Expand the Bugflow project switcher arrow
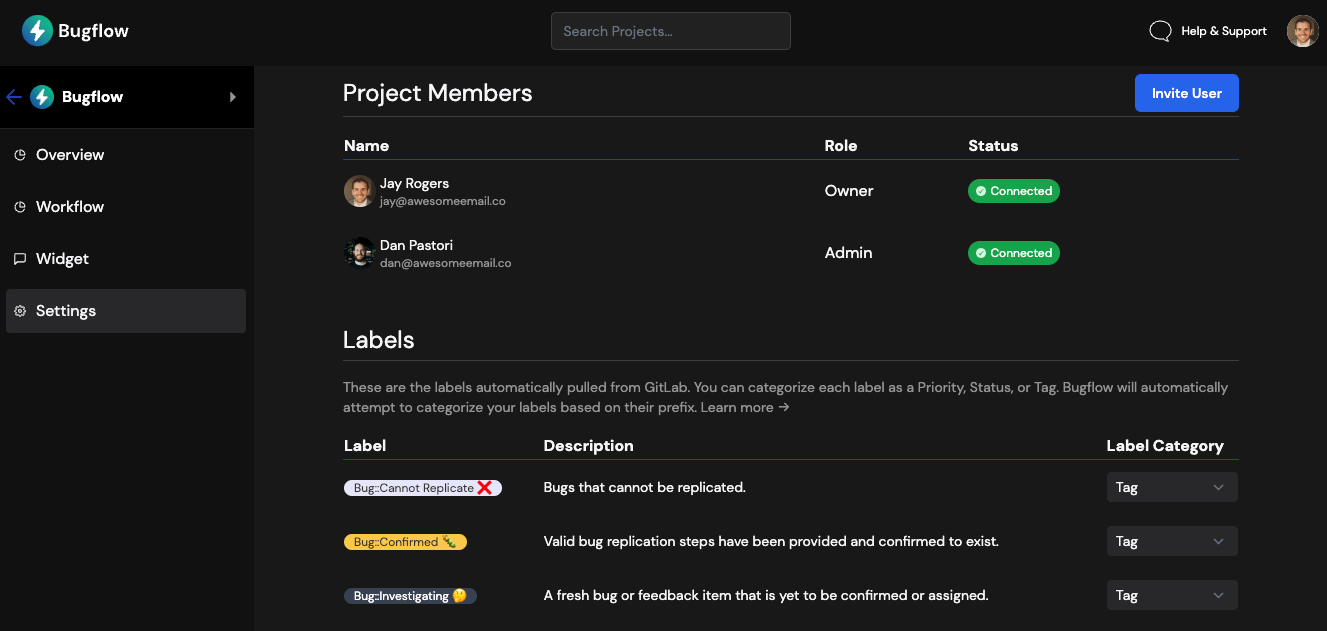Screen dimensions: 1327x631 233,97
